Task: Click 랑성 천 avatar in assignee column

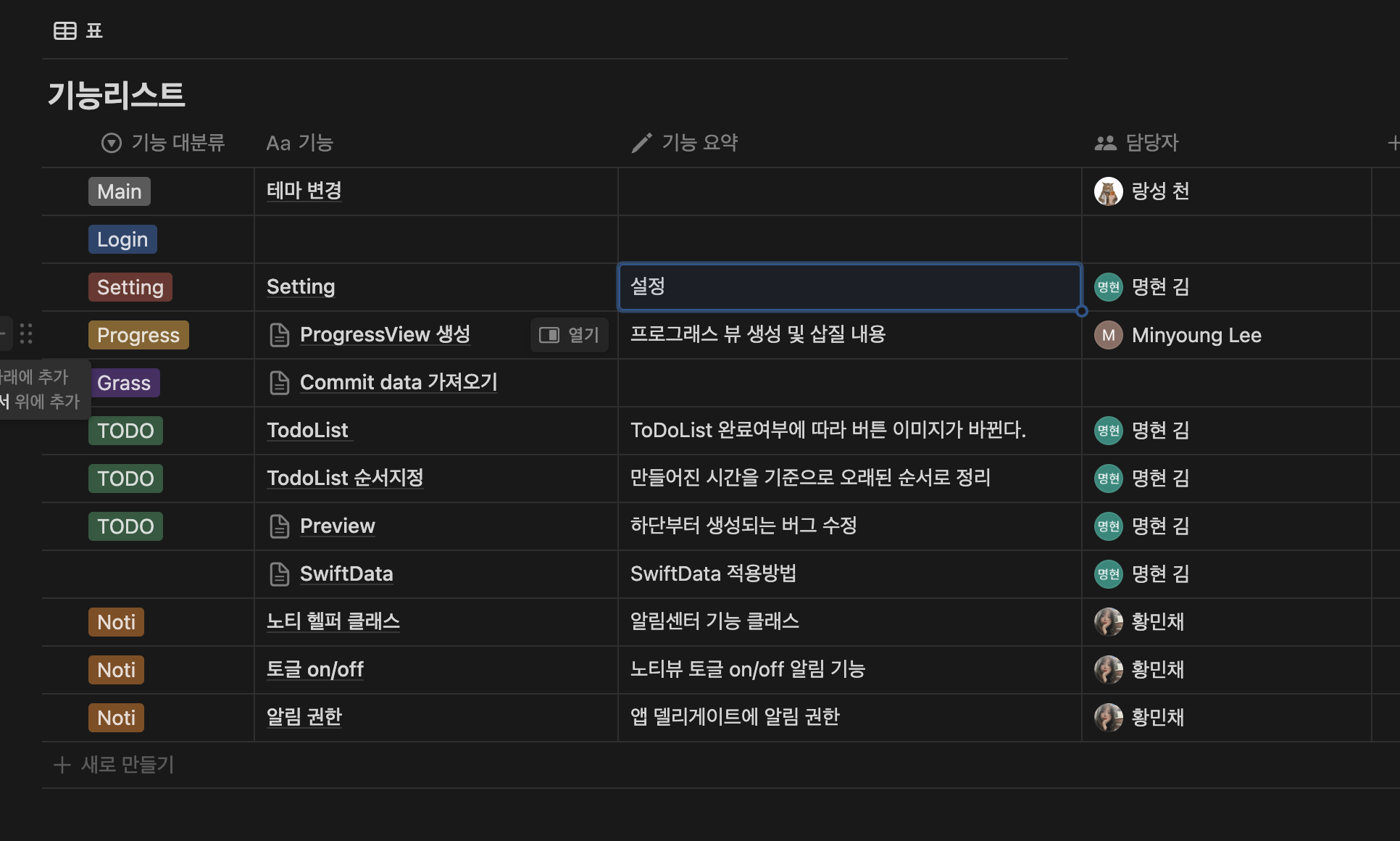Action: tap(1108, 191)
